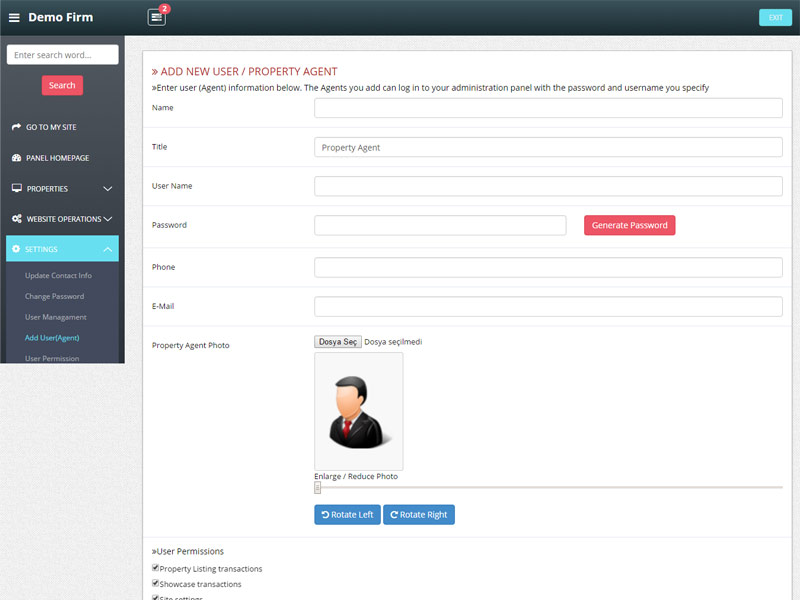800x600 pixels.
Task: Click the Go To My Site arrow icon
Action: pyautogui.click(x=16, y=127)
